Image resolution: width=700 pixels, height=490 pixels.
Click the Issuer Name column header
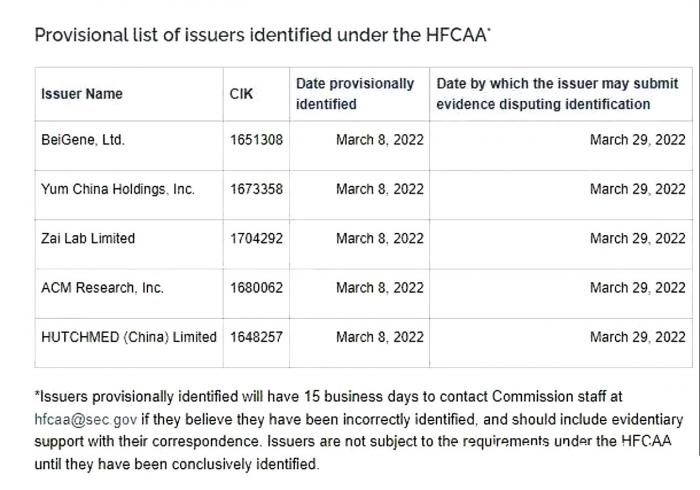coord(82,94)
